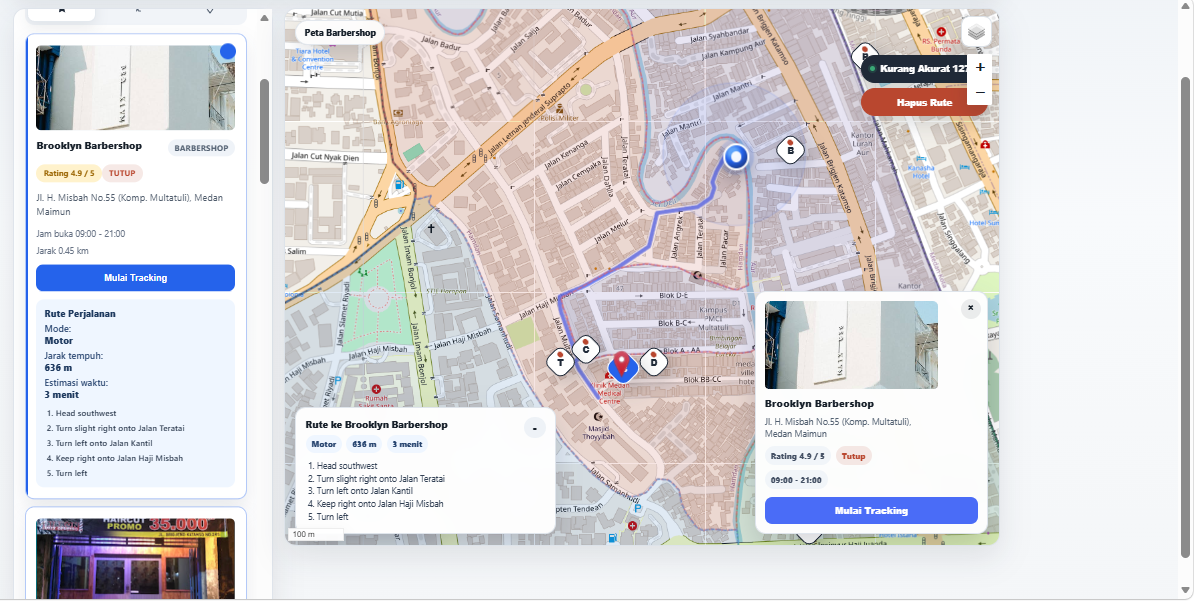
Task: Select barbershop marker C on the map
Action: 586,350
